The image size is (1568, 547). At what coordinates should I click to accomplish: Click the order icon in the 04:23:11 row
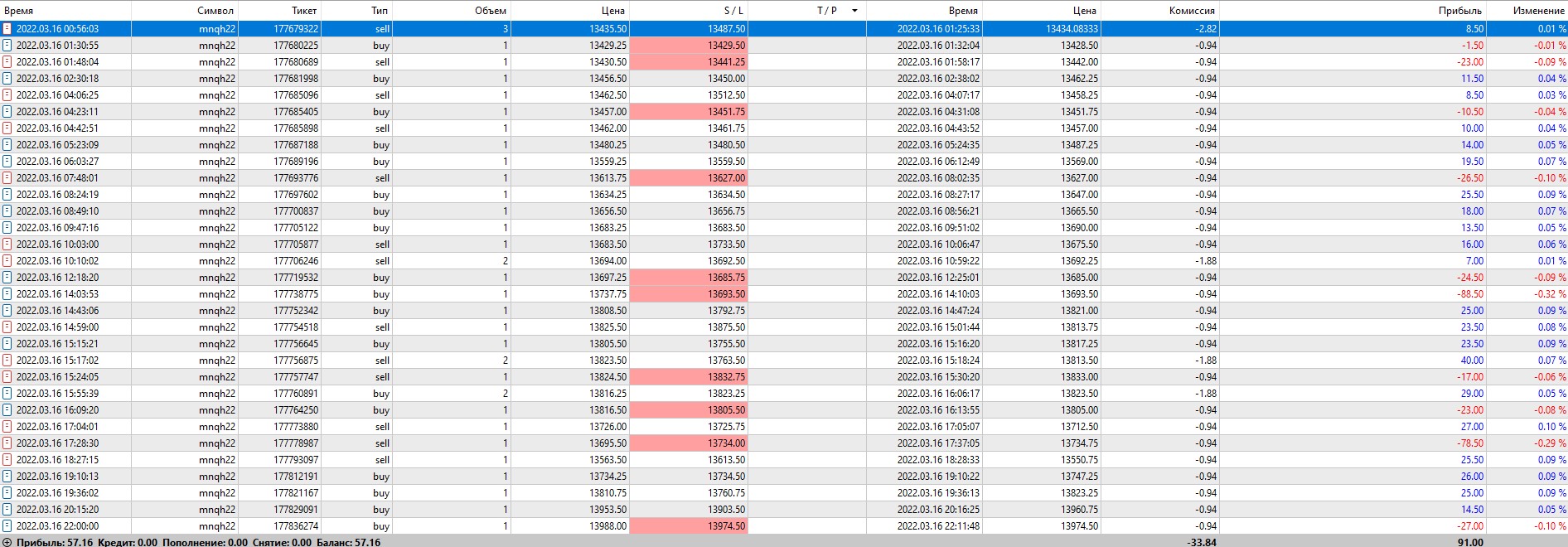click(7, 112)
